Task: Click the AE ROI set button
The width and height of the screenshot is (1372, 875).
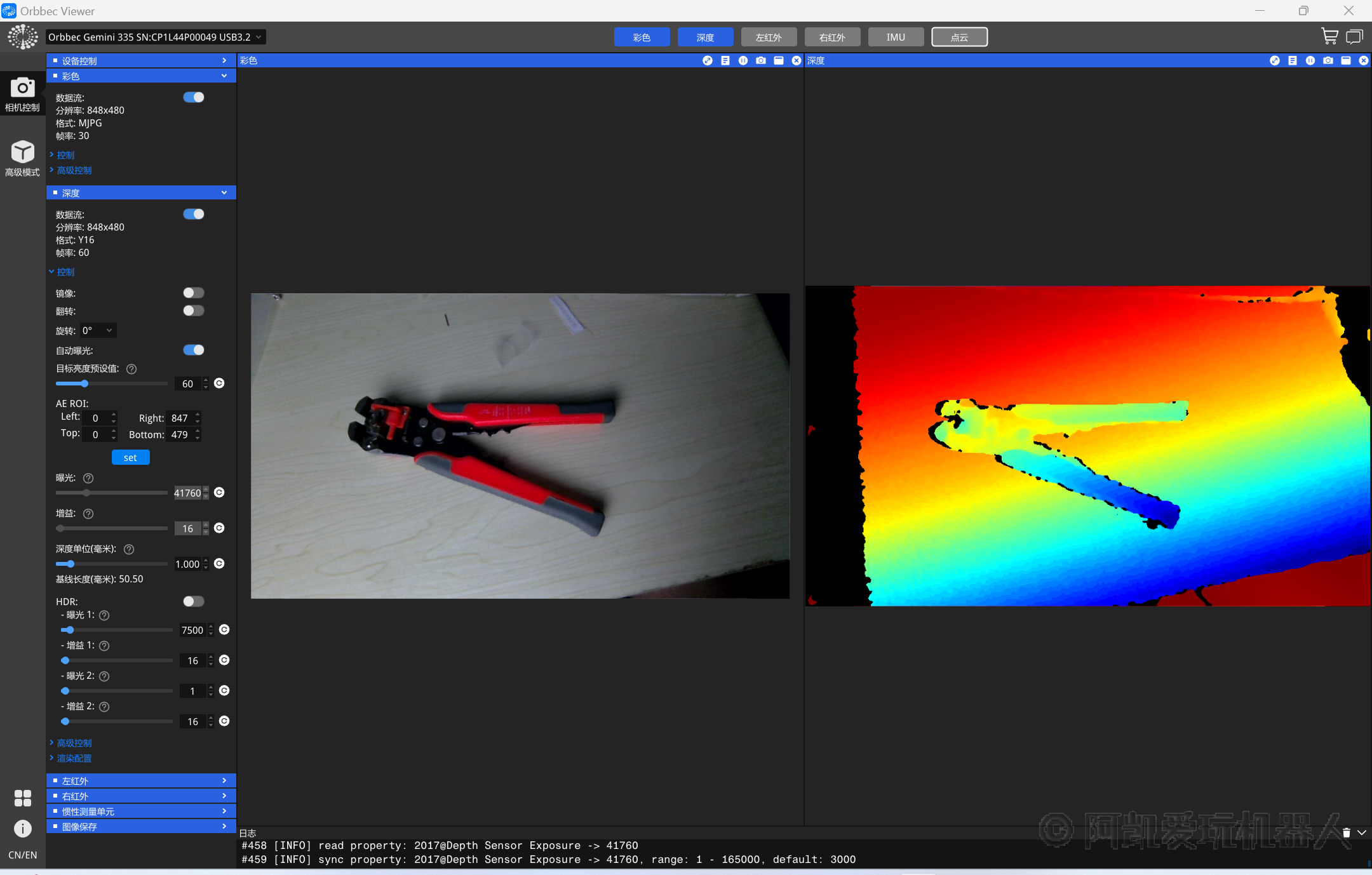Action: tap(130, 457)
